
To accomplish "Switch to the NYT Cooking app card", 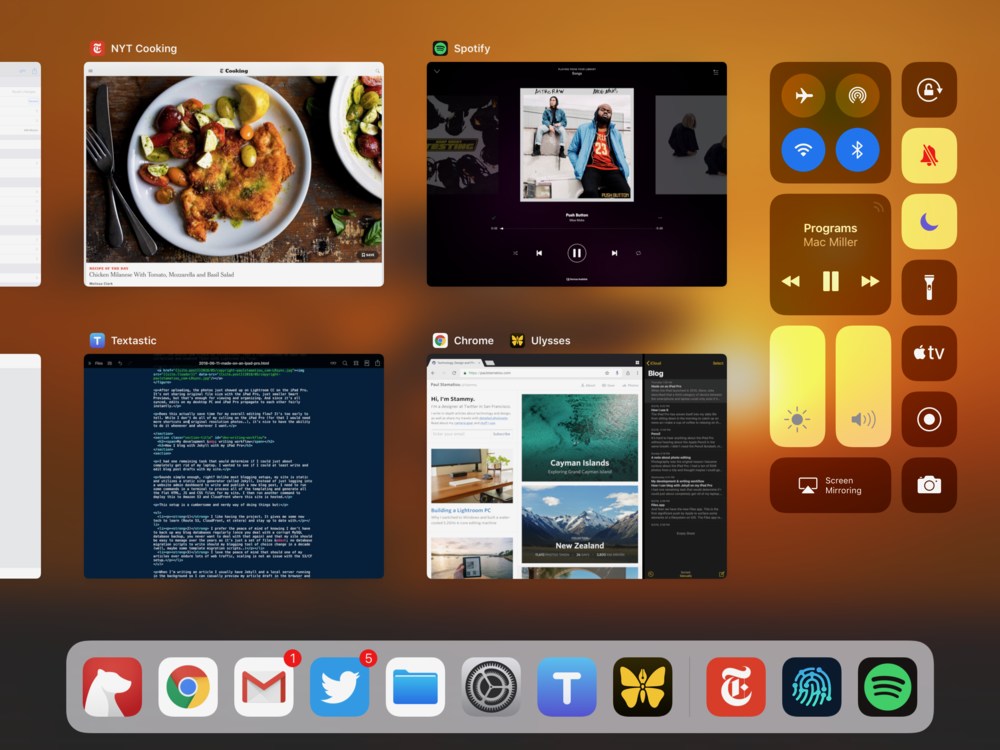I will click(x=233, y=175).
